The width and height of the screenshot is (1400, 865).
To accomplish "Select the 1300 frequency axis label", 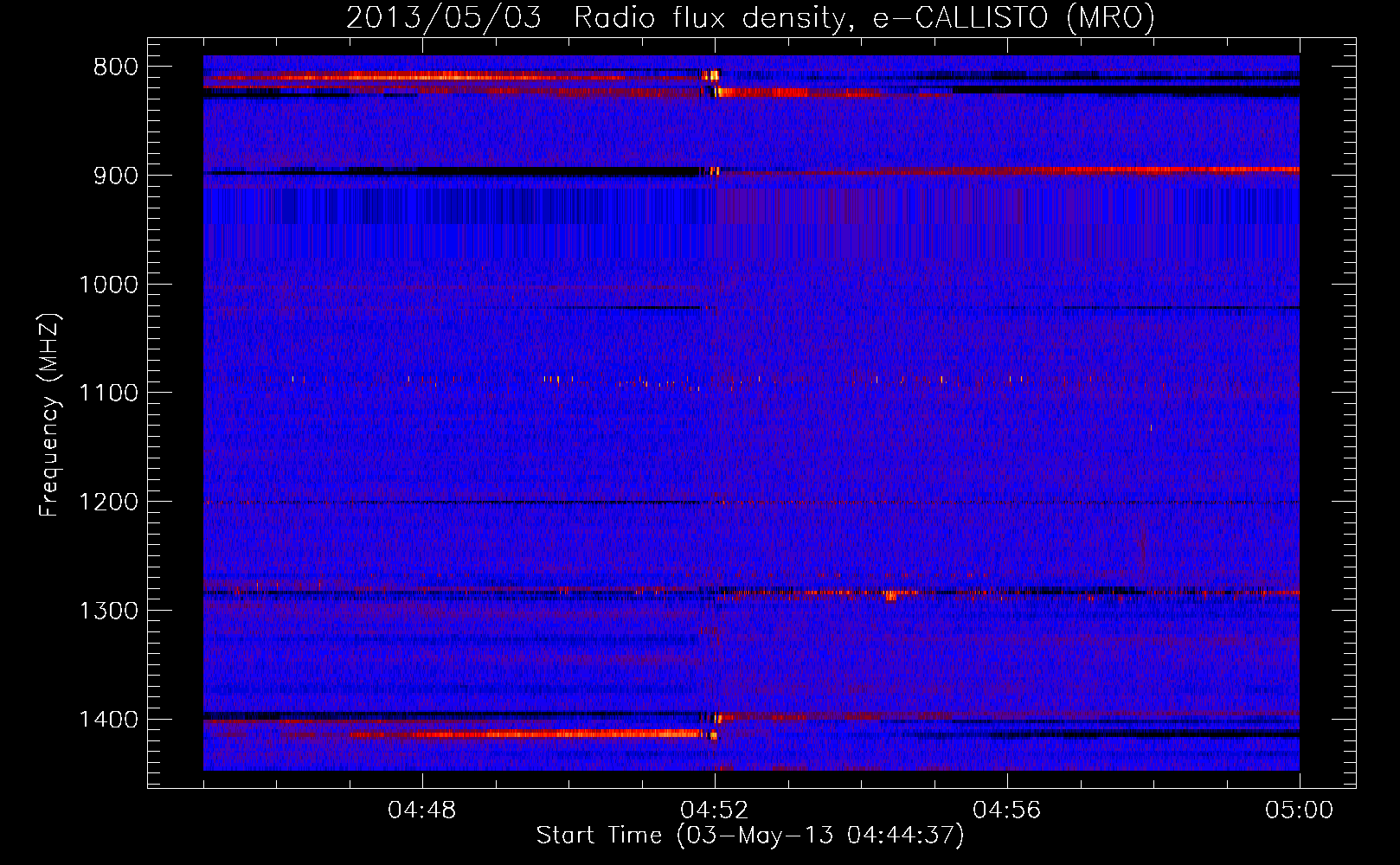I will click(x=108, y=611).
